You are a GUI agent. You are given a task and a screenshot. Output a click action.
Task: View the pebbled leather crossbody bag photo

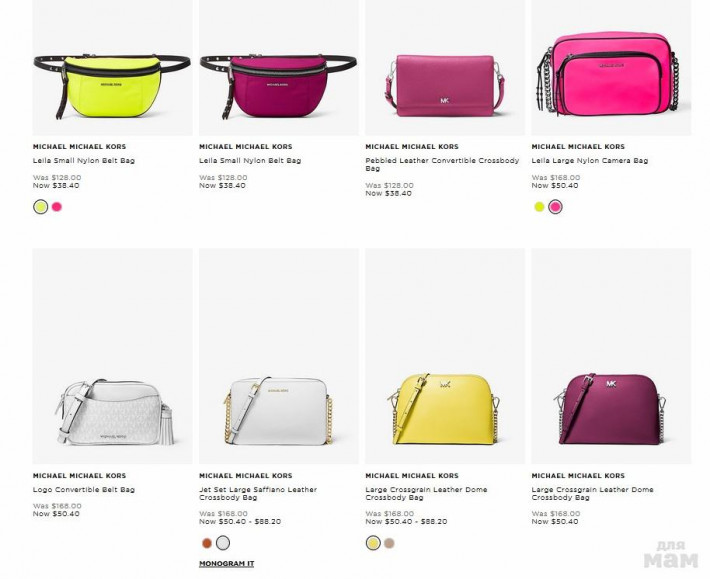(x=445, y=68)
